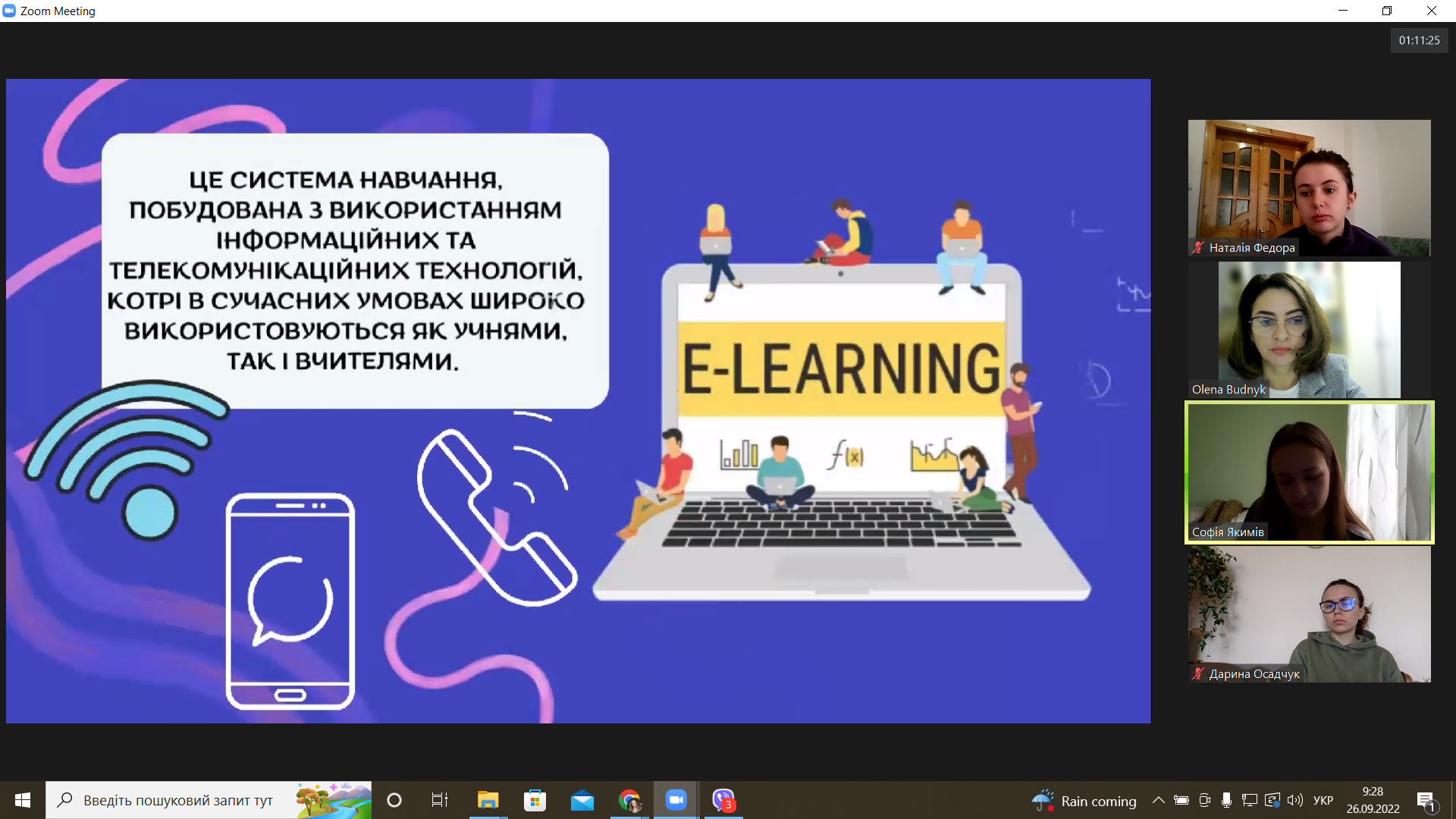Click the Zoom icon in the taskbar
This screenshot has height=819, width=1456.
(676, 800)
